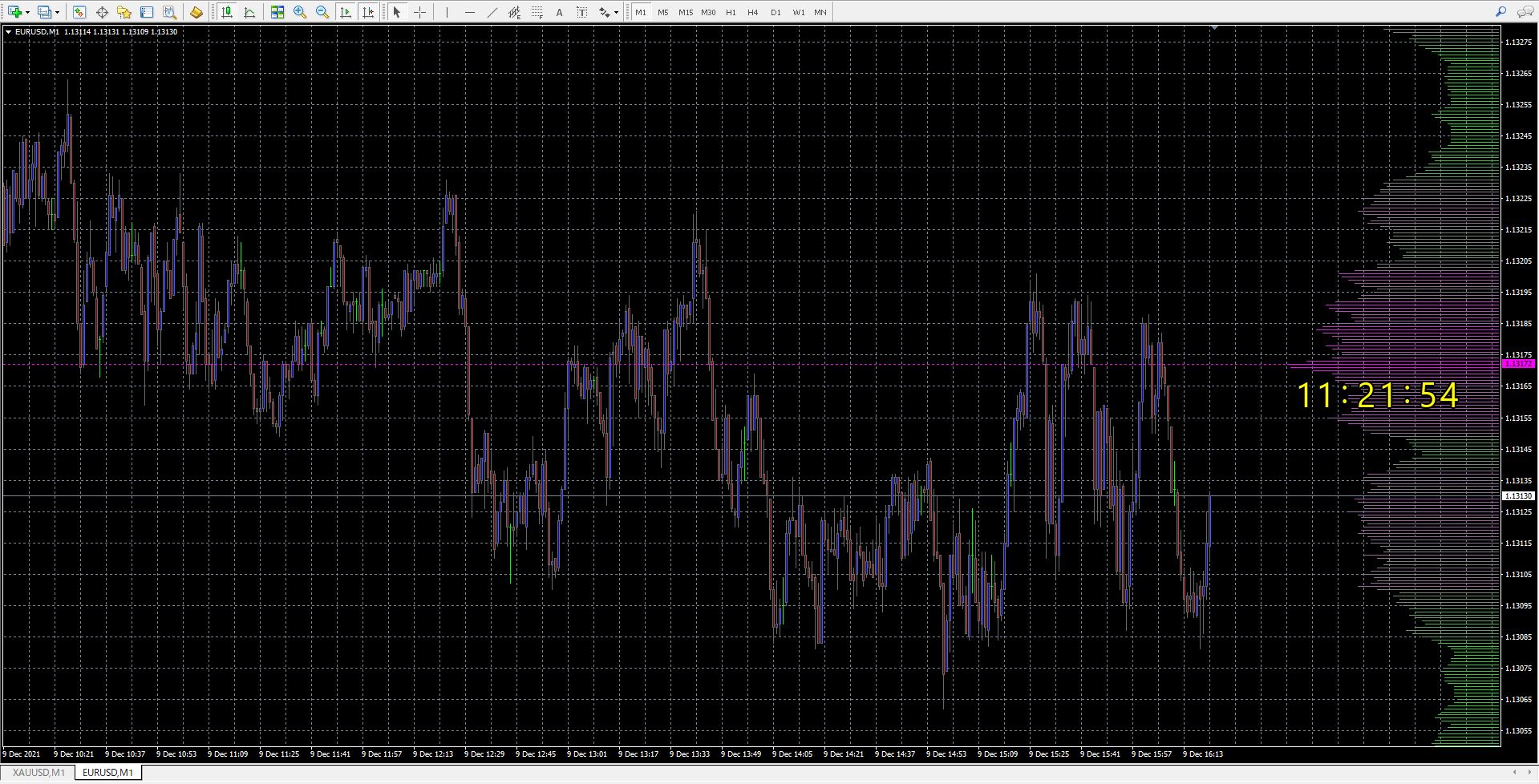Image resolution: width=1539 pixels, height=784 pixels.
Task: Switch to the XAUUSD,M1 chart tab
Action: pos(38,773)
